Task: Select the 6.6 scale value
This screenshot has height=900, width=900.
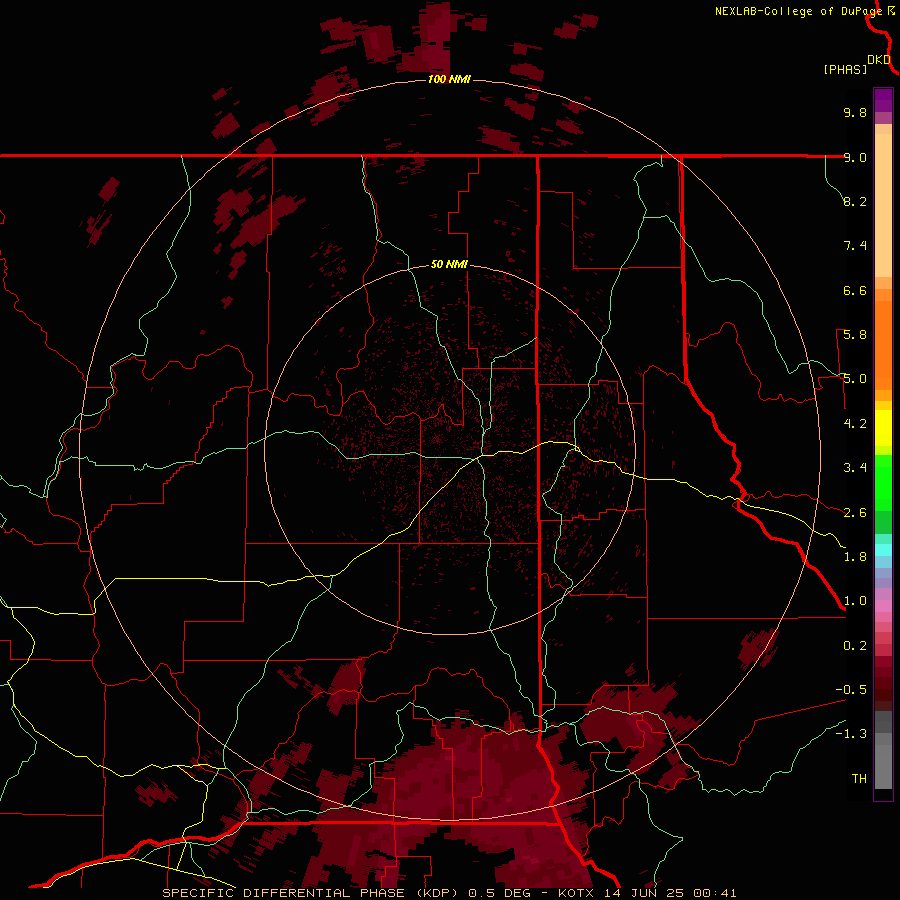Action: tap(855, 290)
